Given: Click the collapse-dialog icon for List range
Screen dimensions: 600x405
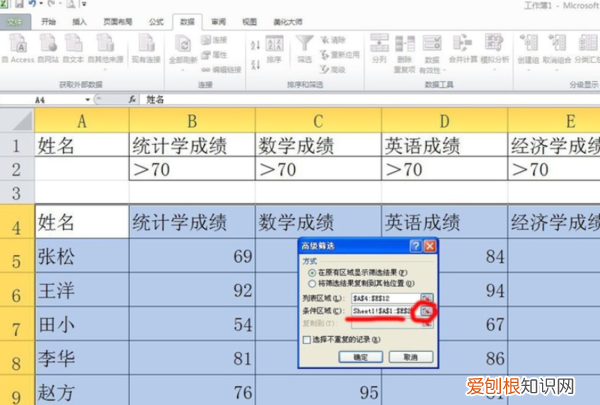Looking at the screenshot, I should point(427,298).
